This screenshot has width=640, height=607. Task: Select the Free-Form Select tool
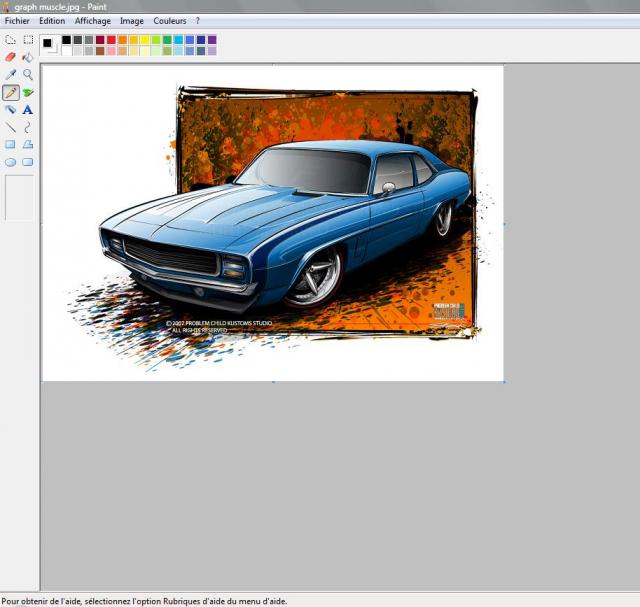point(11,40)
